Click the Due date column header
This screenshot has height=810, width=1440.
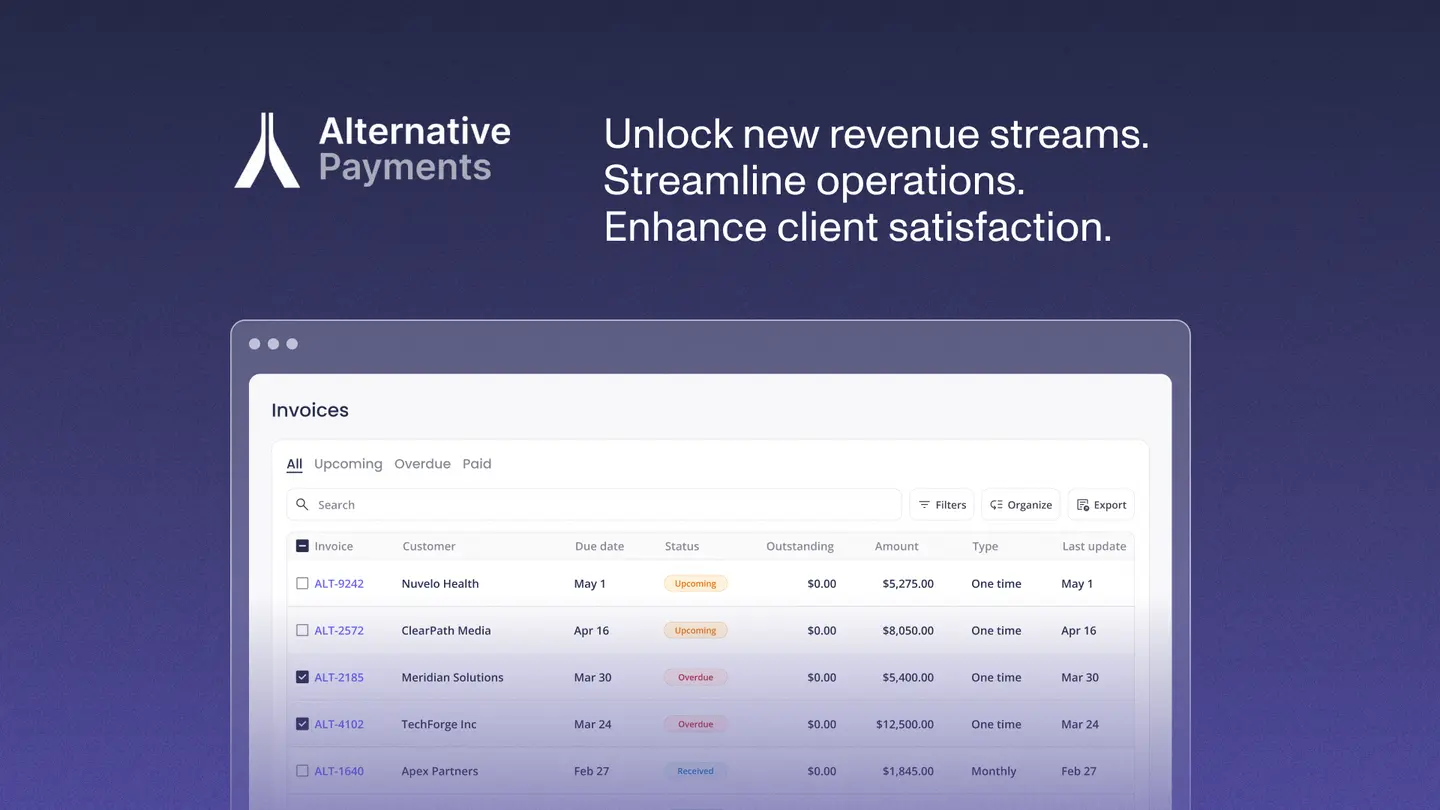pyautogui.click(x=599, y=547)
